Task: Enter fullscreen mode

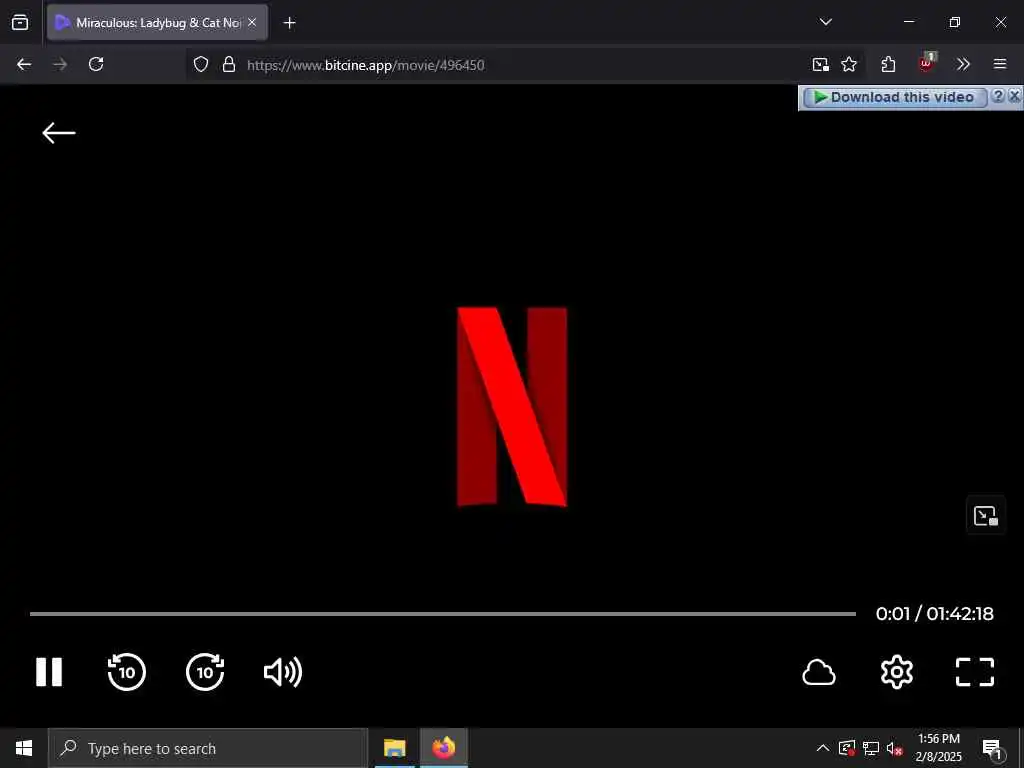Action: pos(974,672)
